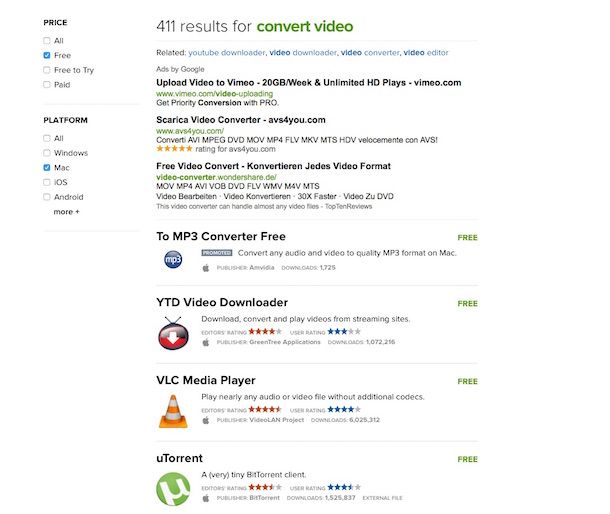This screenshot has height=514, width=610.
Task: Click the Upload Video to Vimeo ad
Action: pyautogui.click(x=309, y=82)
